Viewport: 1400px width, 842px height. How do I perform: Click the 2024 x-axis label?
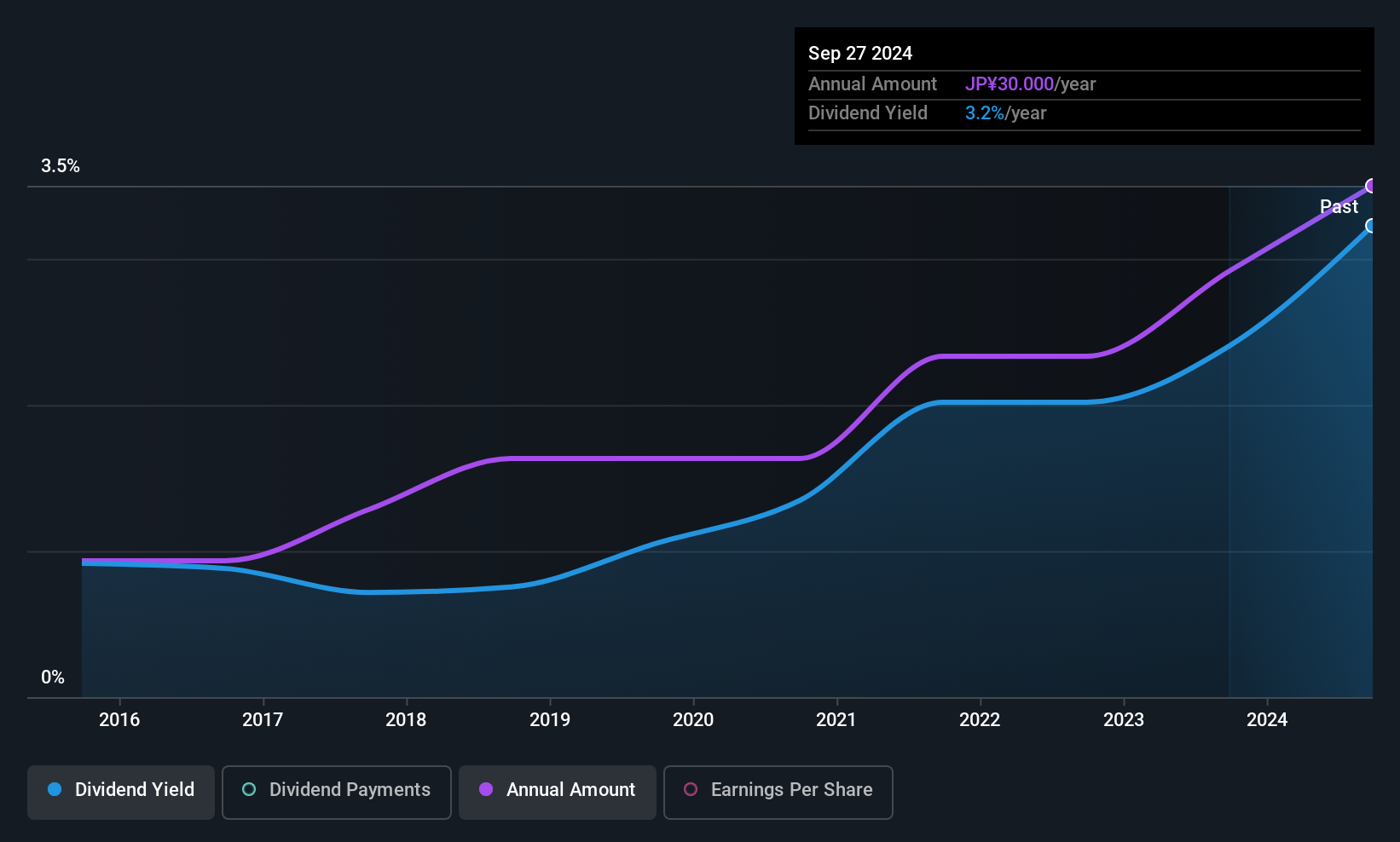coord(1267,720)
